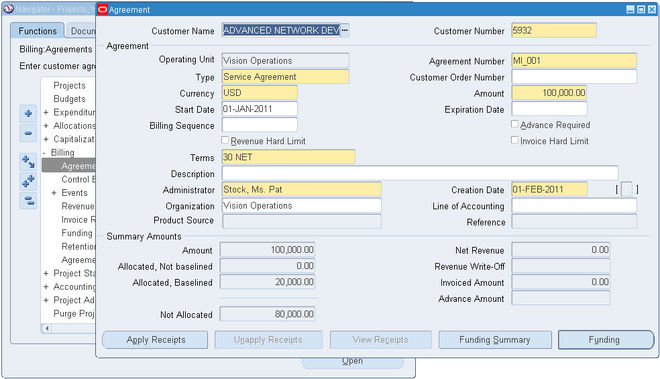Expand the Allocations tree node
660x379 pixels.
click(46, 126)
